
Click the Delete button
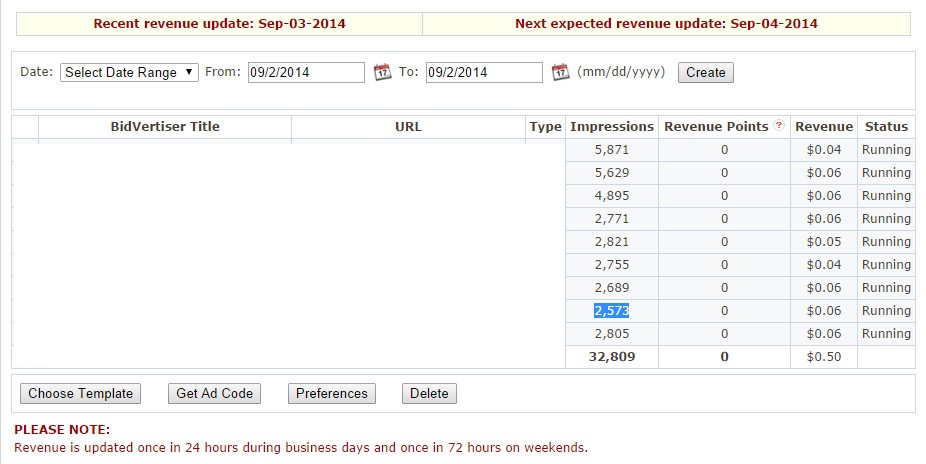click(429, 393)
